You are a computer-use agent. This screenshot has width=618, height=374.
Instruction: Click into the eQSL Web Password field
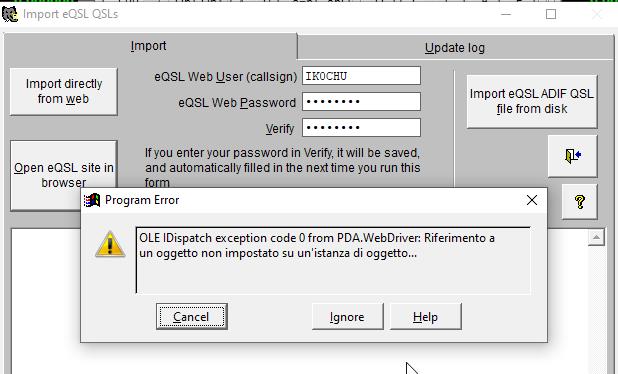coord(361,102)
